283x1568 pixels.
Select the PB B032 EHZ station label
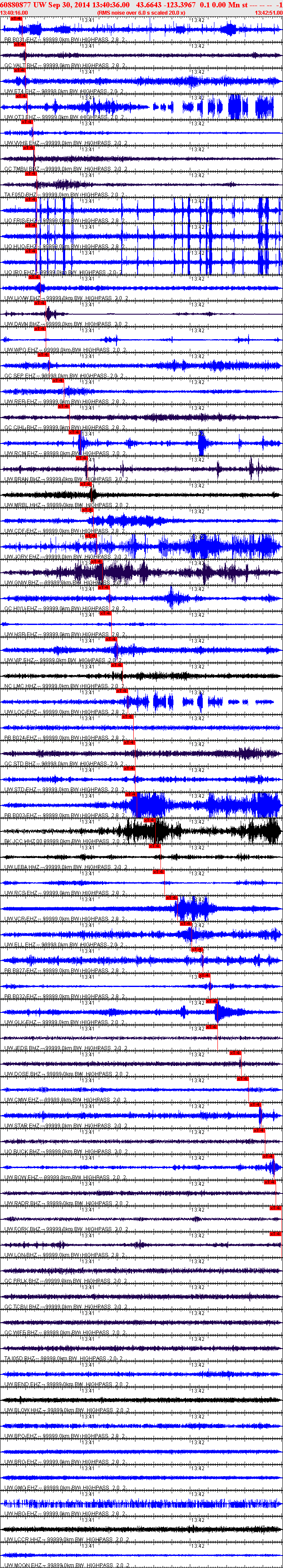pyautogui.click(x=64, y=997)
